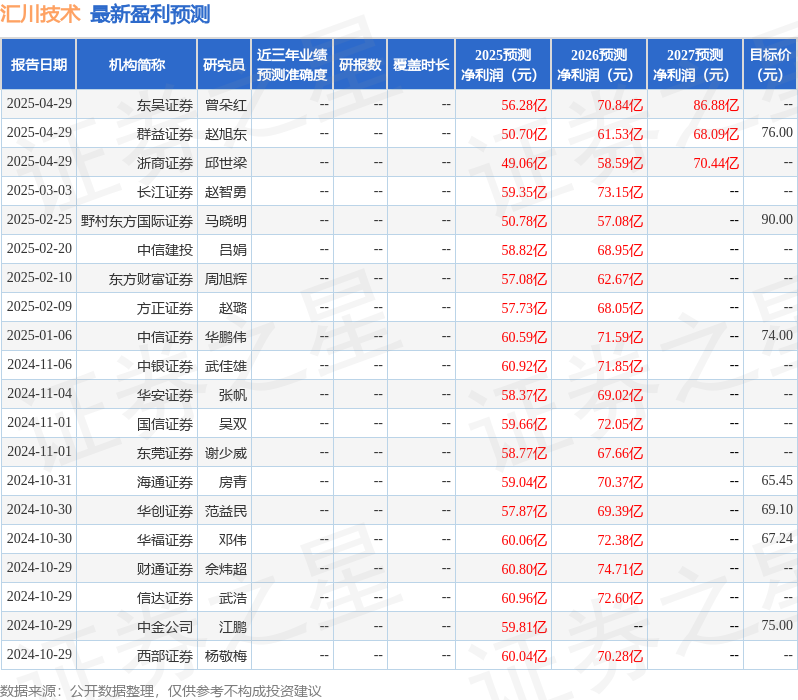Click the 目标价 column header
798x700 pixels.
click(771, 65)
